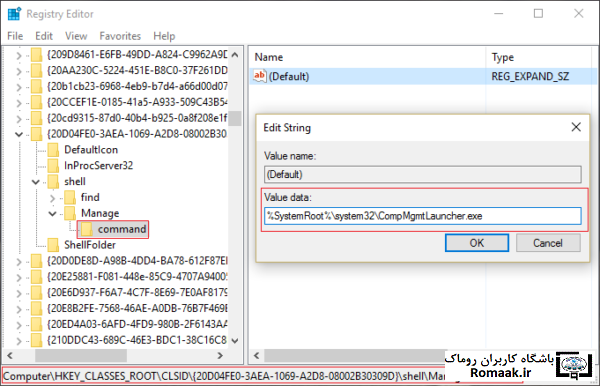This screenshot has height=386, width=600.
Task: Click folder icon of {20CCEF1E-0185-41a5 key
Action: (x=36, y=102)
